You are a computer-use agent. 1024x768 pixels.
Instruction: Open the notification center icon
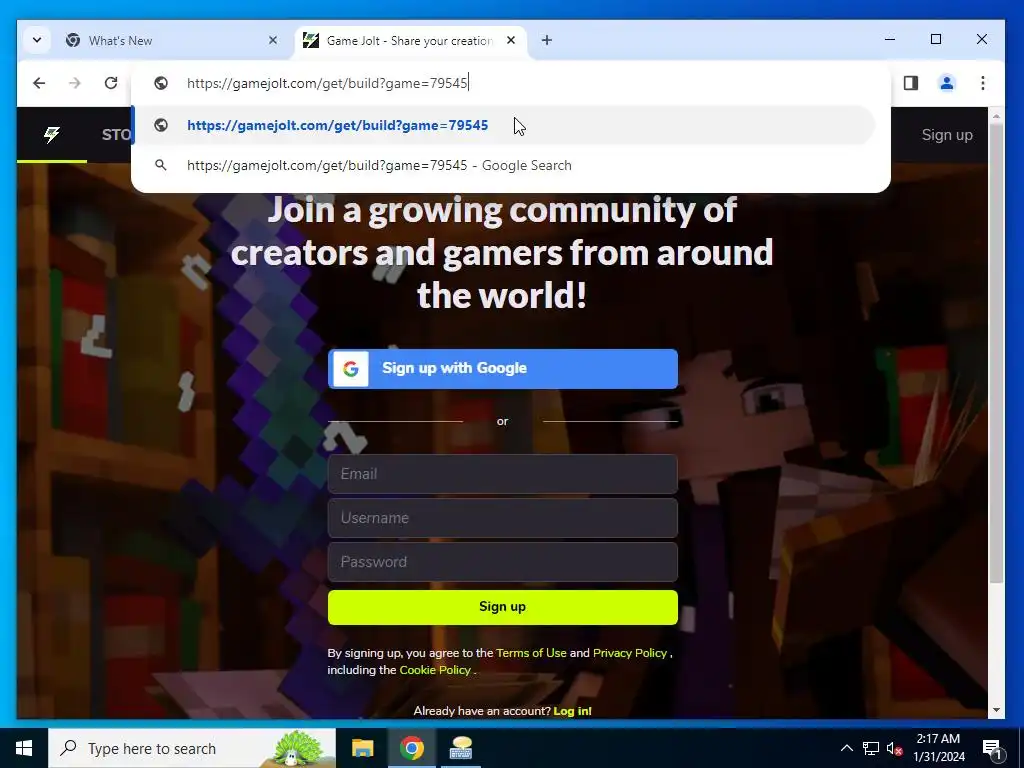click(x=992, y=748)
